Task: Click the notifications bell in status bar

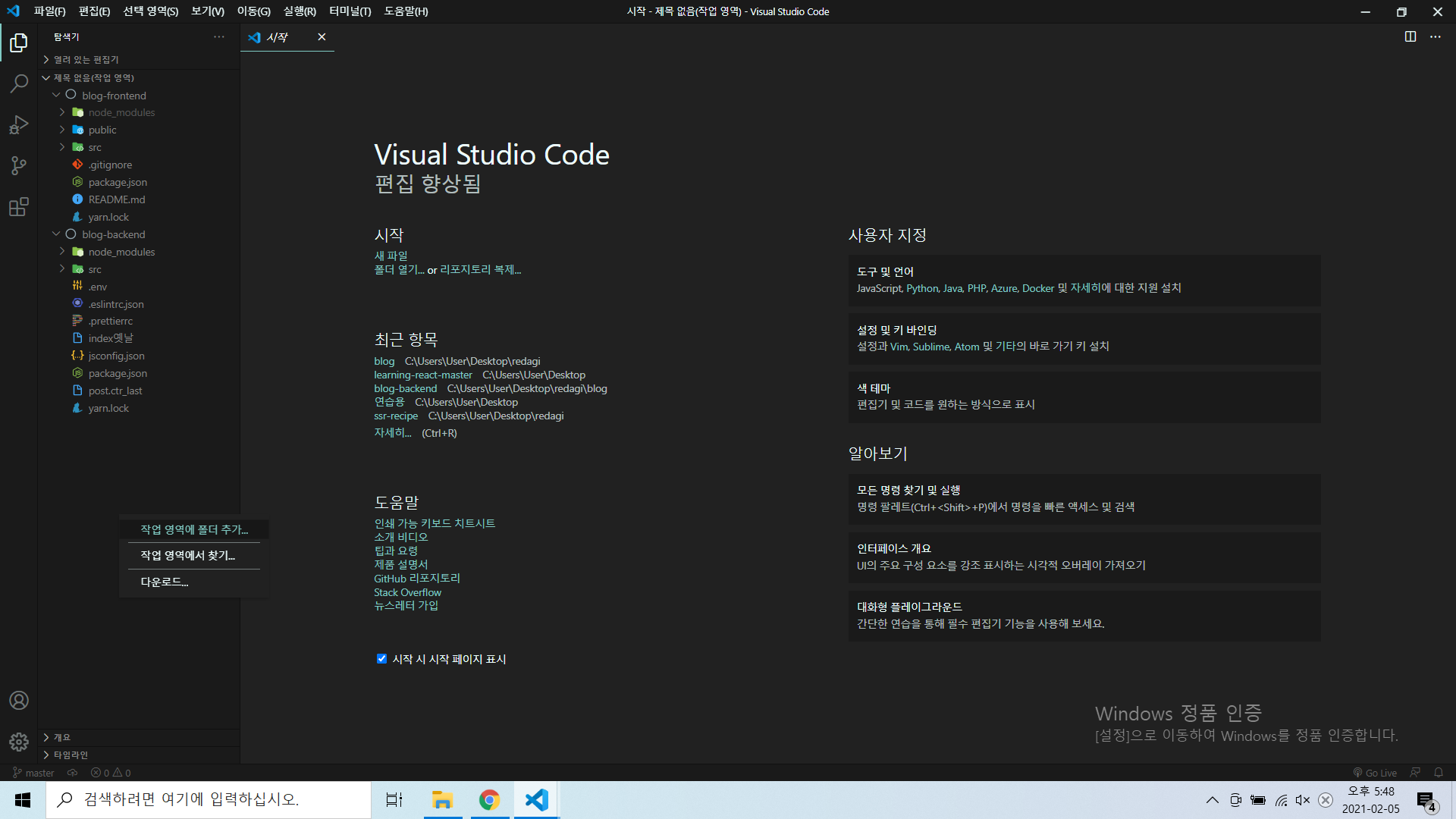Action: click(x=1438, y=773)
